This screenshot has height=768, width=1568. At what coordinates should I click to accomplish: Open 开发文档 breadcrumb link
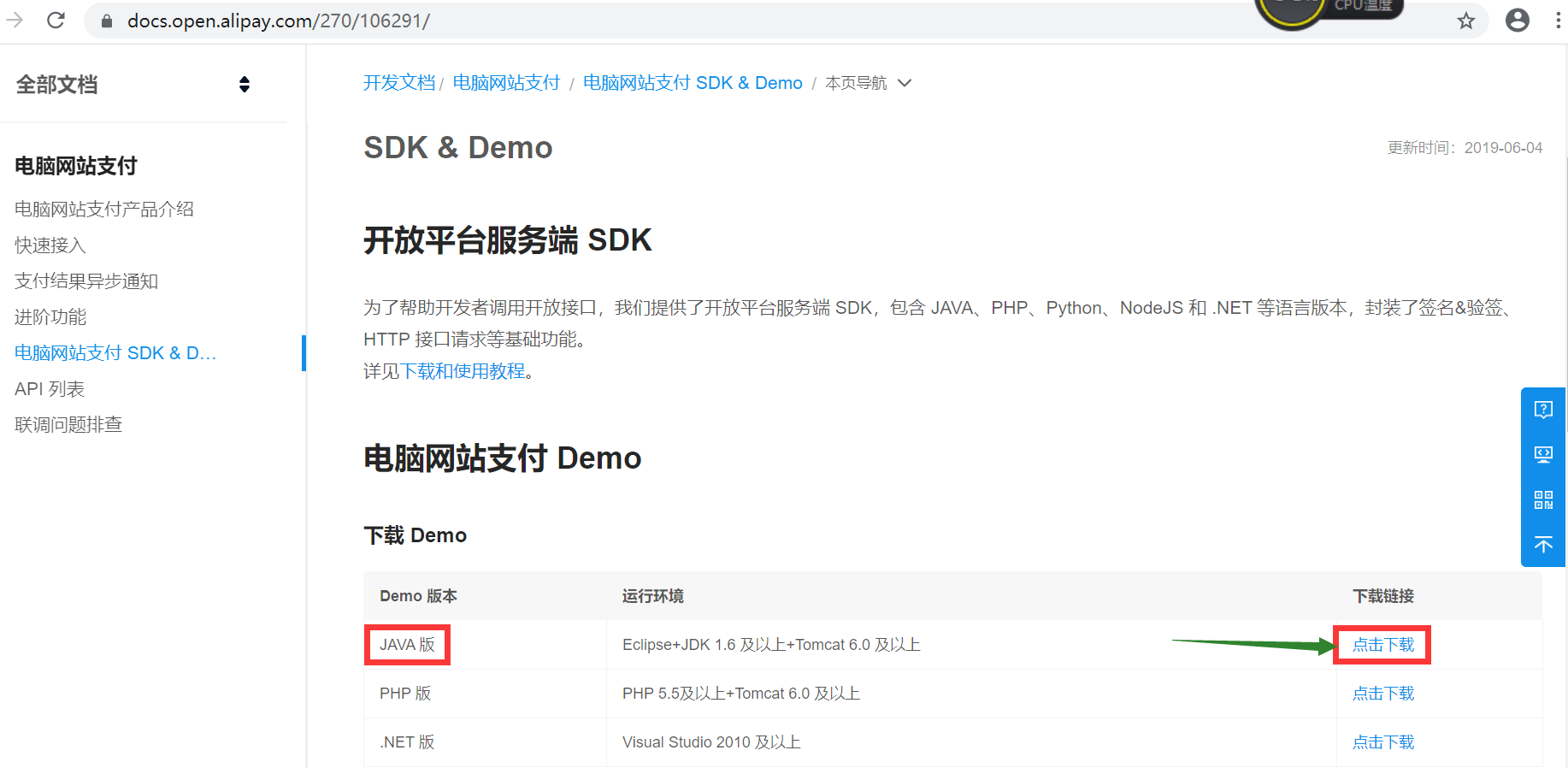click(x=399, y=83)
